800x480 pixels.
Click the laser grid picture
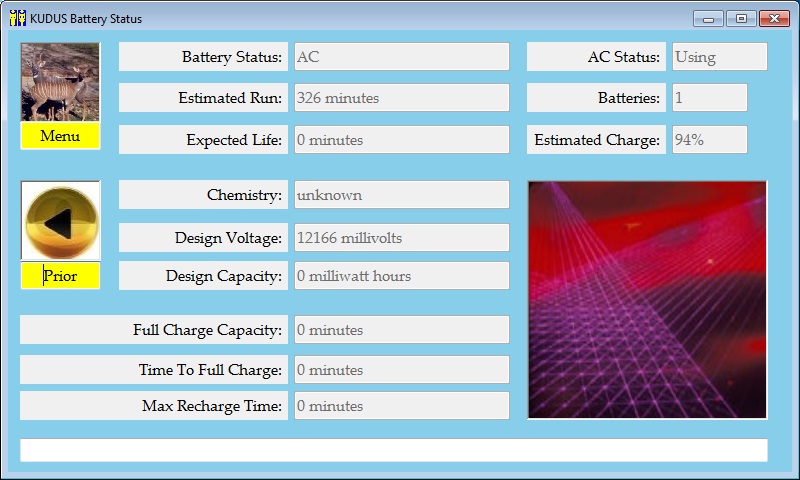[647, 300]
